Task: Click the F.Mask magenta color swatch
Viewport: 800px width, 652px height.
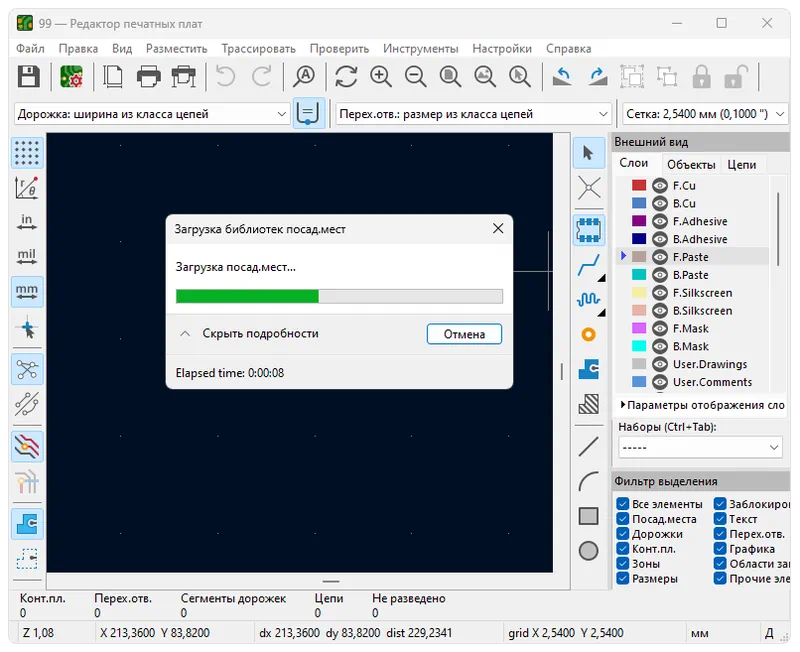Action: click(639, 328)
